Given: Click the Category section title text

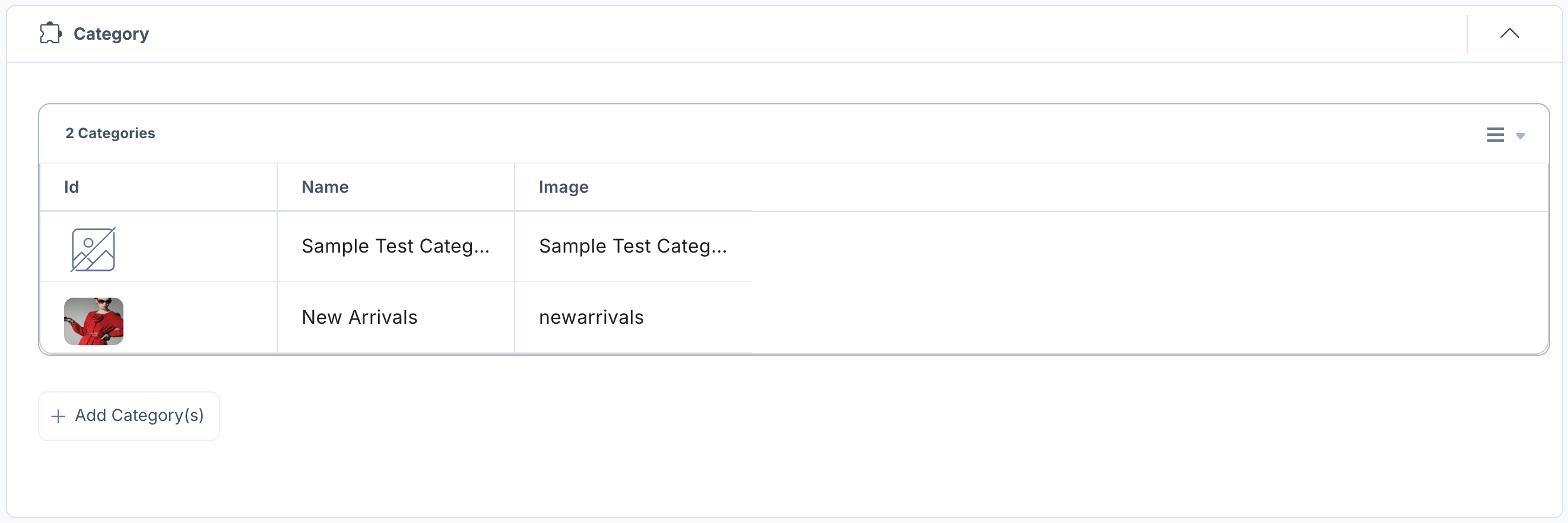Looking at the screenshot, I should pyautogui.click(x=111, y=34).
